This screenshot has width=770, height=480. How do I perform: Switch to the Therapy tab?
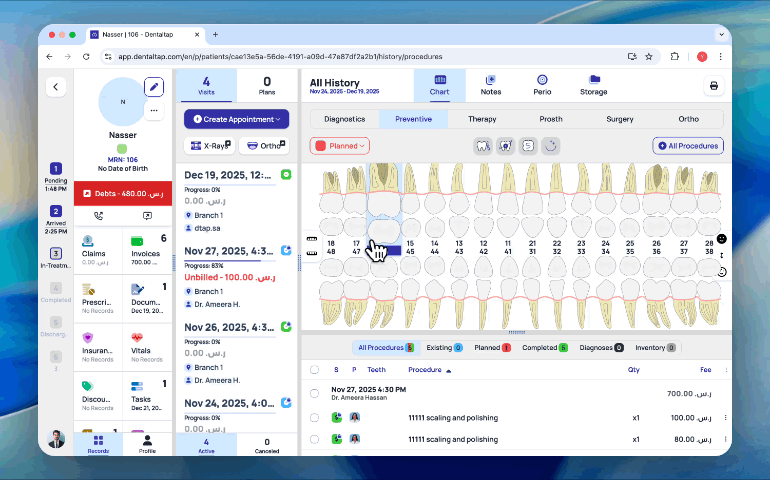tap(482, 119)
